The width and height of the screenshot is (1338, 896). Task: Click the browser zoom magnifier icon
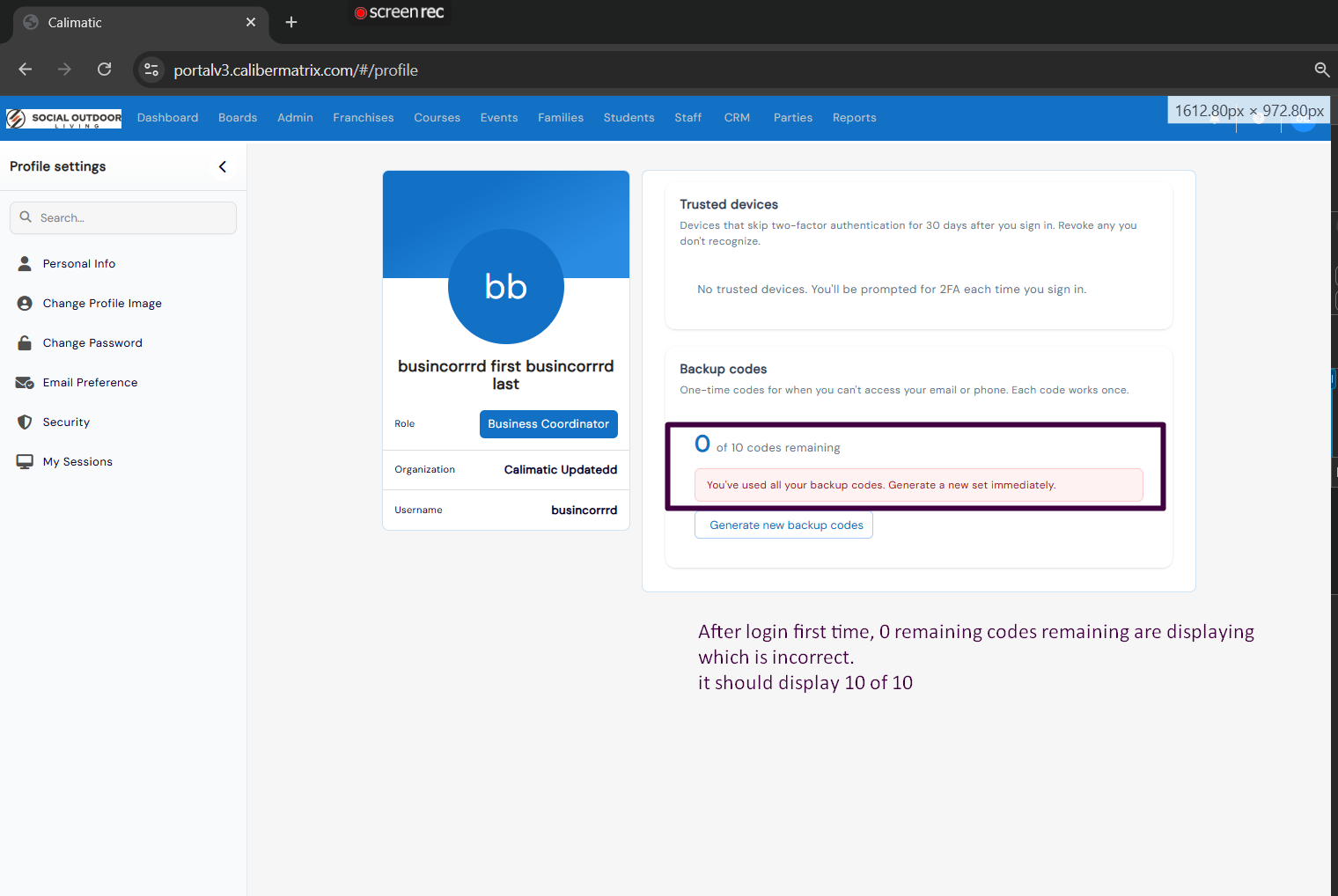pos(1321,70)
